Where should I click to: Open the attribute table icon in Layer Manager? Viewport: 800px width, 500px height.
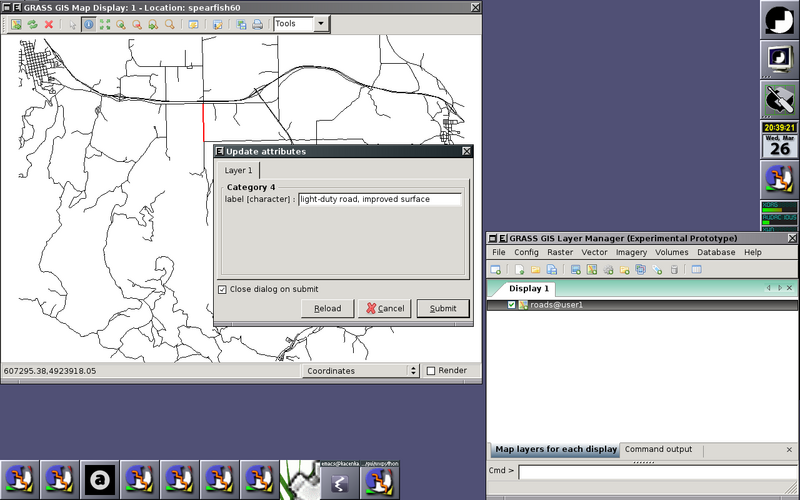[x=697, y=270]
